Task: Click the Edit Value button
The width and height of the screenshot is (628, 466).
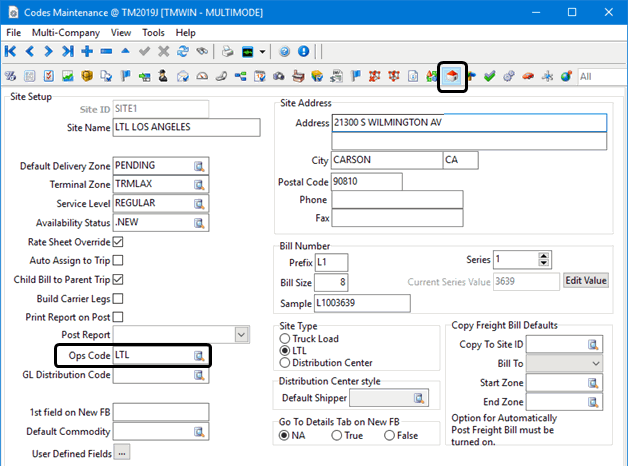Action: (x=585, y=281)
